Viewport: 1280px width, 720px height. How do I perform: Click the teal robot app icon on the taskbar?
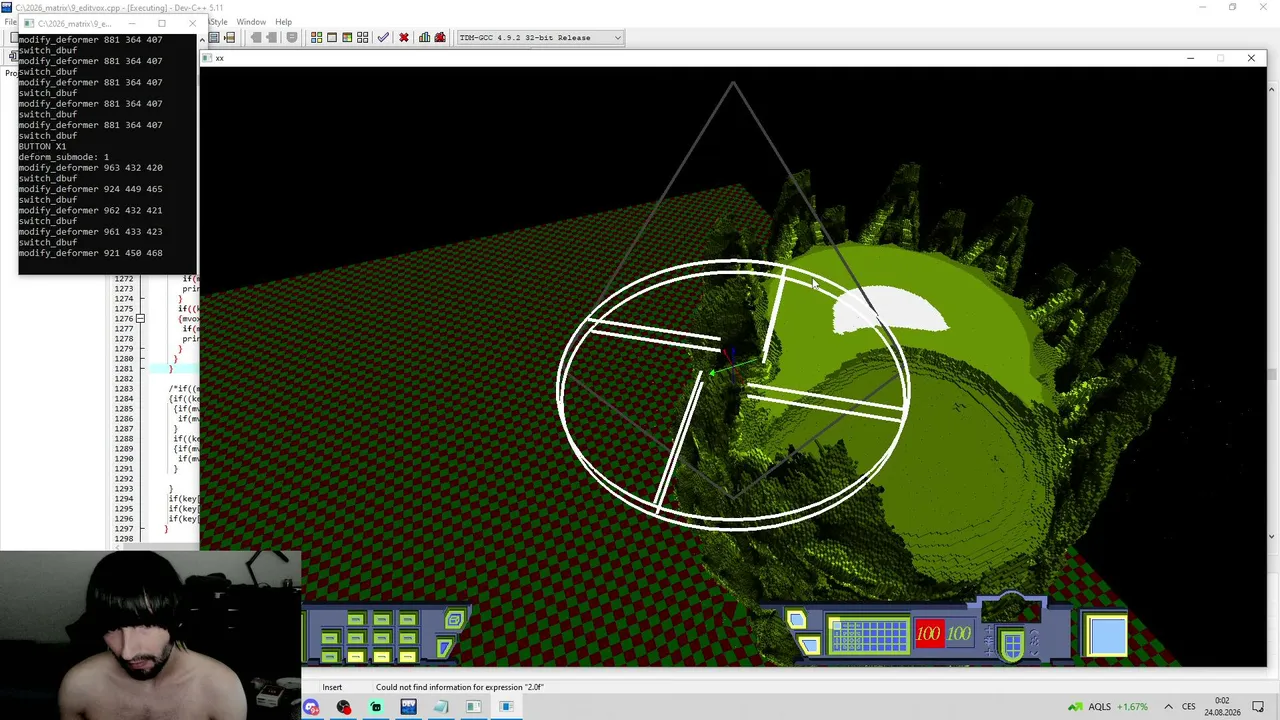pyautogui.click(x=376, y=707)
